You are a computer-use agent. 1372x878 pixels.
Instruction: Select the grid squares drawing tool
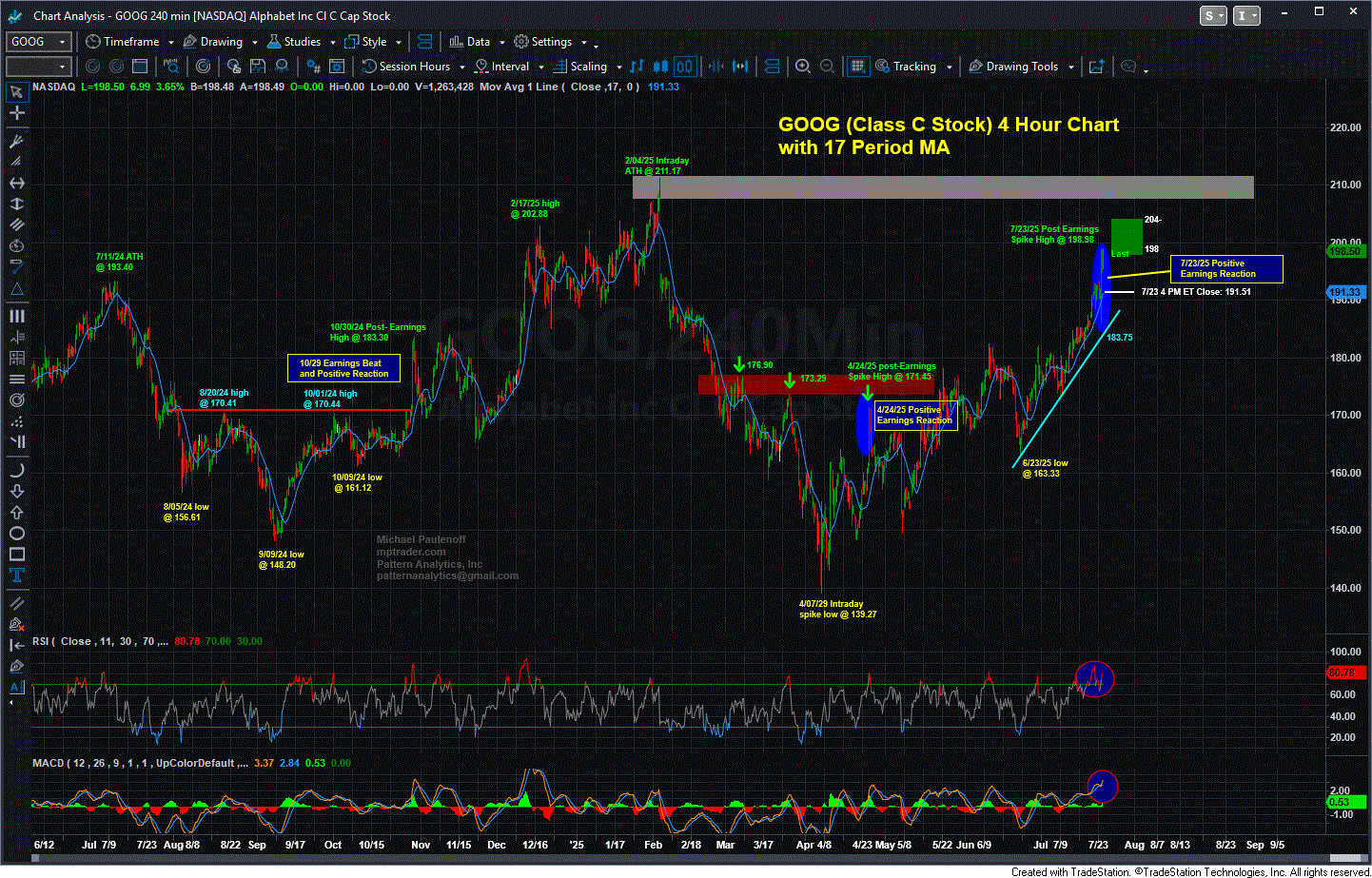click(16, 358)
